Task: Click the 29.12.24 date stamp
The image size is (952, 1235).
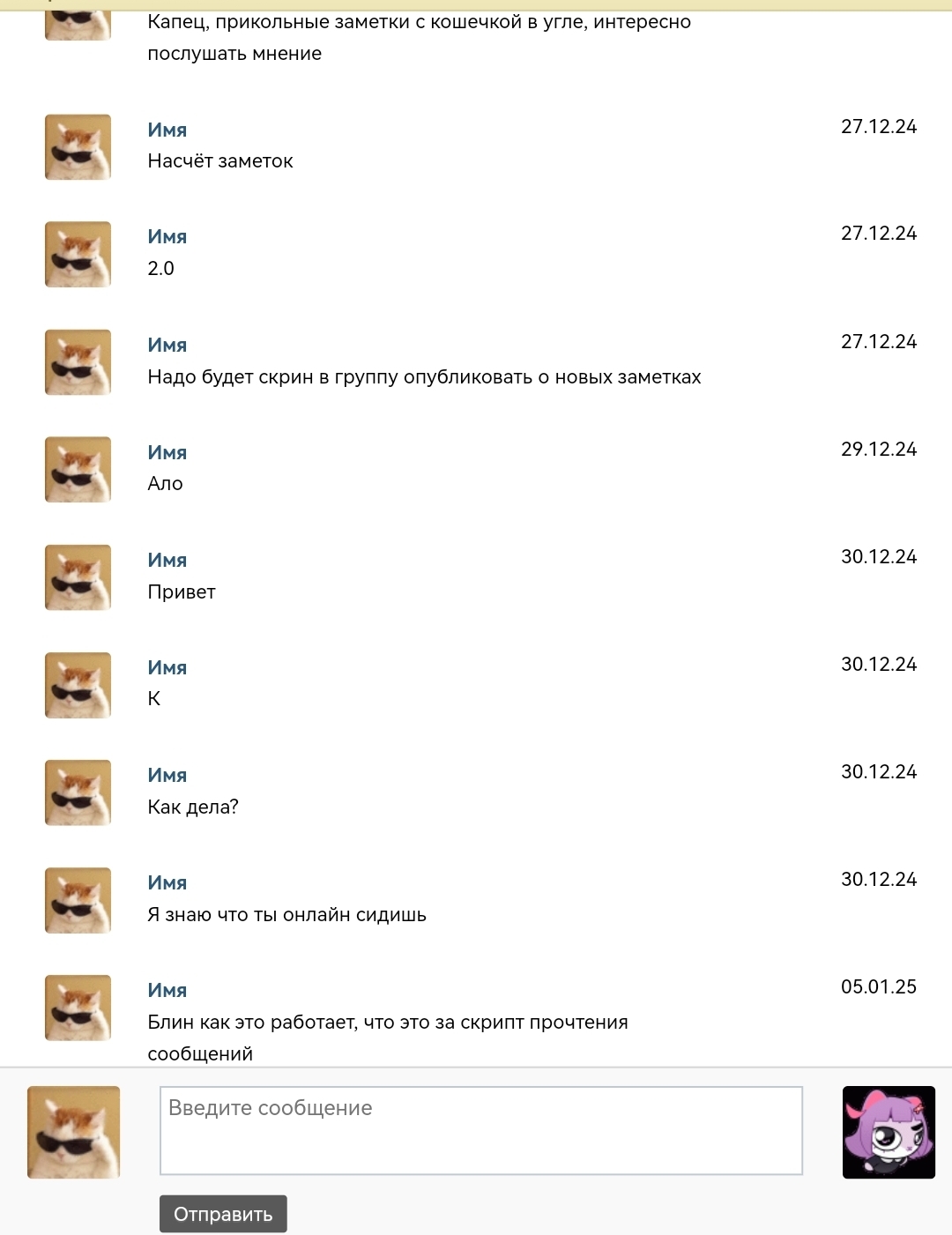Action: click(878, 450)
